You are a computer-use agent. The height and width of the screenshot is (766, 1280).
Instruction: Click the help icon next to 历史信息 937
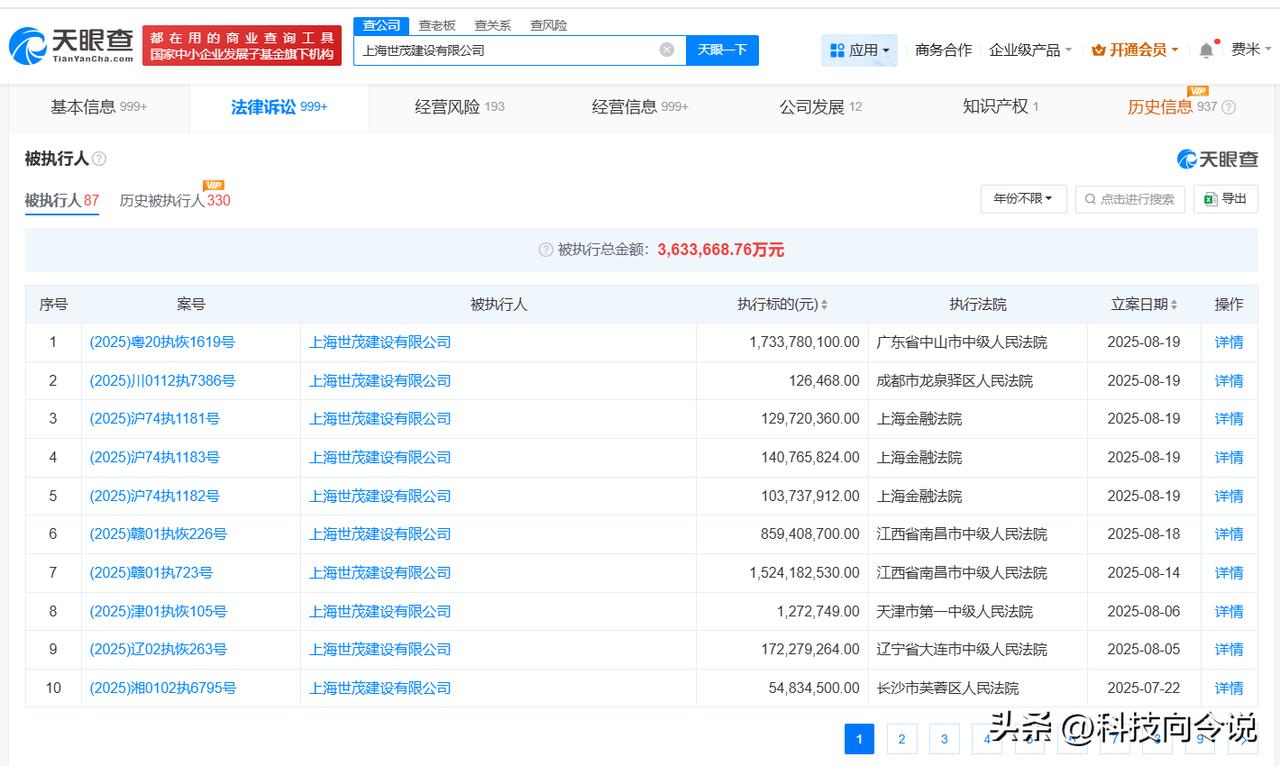click(x=1229, y=107)
